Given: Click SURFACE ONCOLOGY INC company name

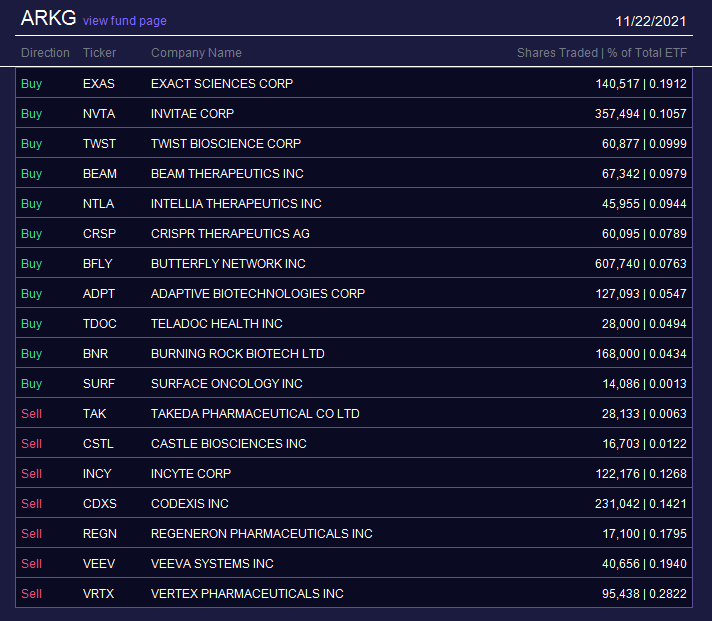Looking at the screenshot, I should coord(227,383).
